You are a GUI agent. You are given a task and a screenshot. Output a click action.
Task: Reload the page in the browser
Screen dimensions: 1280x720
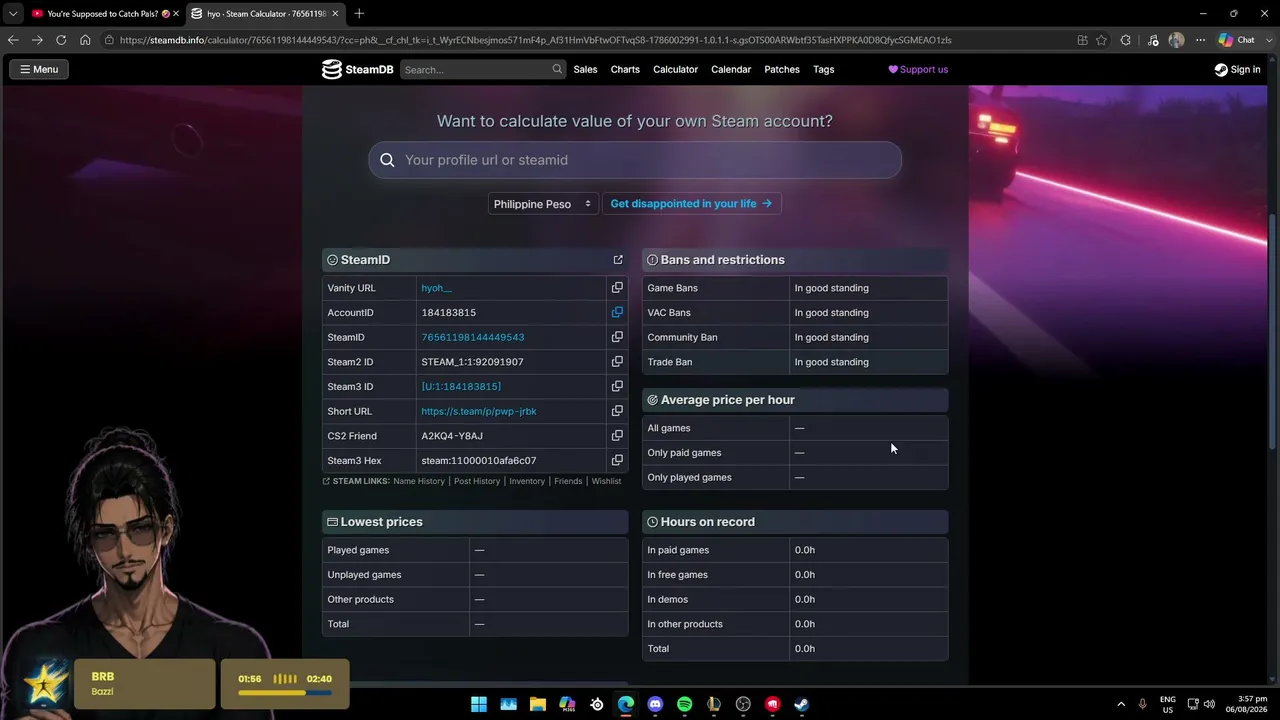(61, 40)
